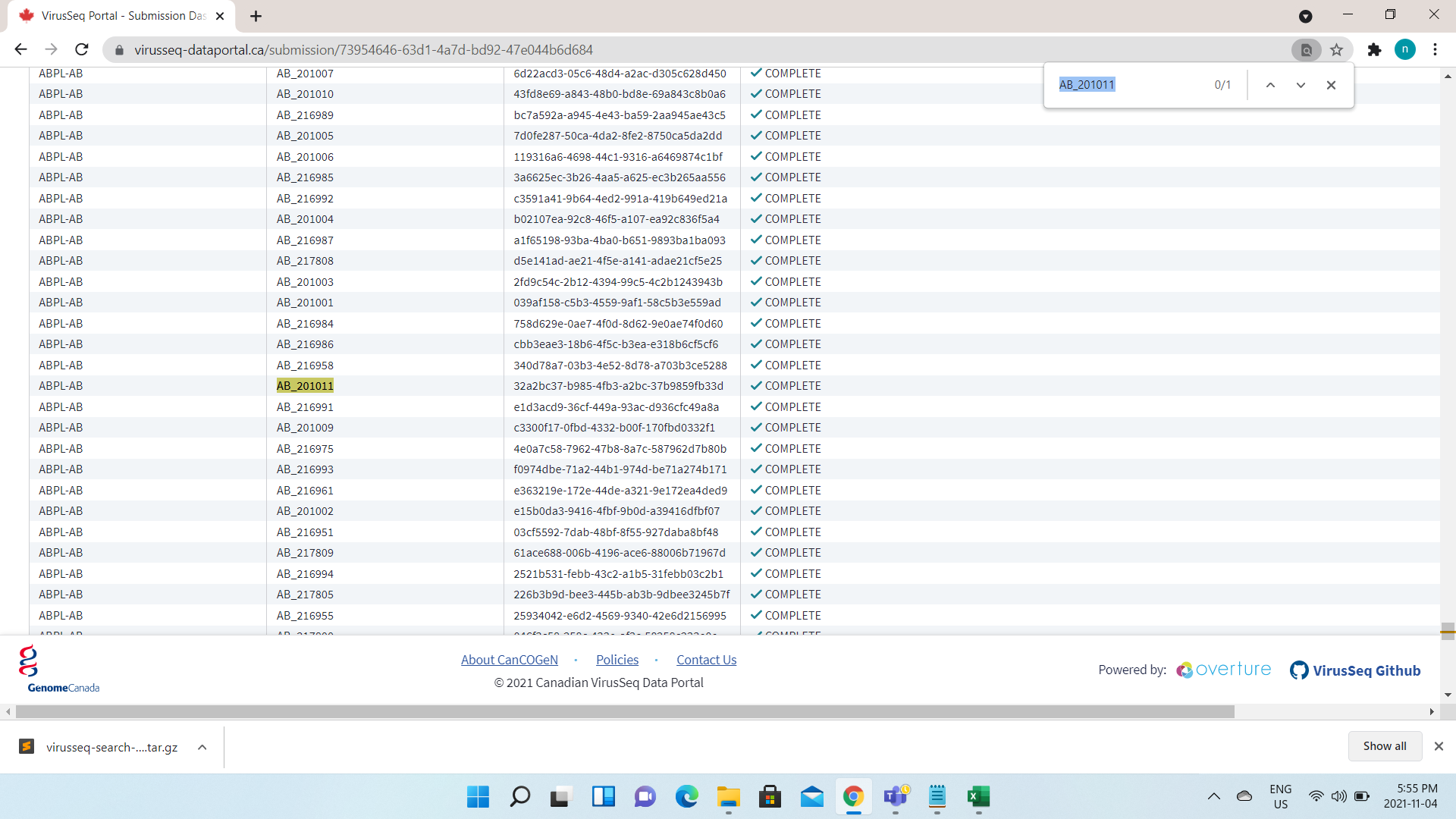Click the Wi-Fi icon in system tray
The height and width of the screenshot is (819, 1456).
tap(1315, 796)
